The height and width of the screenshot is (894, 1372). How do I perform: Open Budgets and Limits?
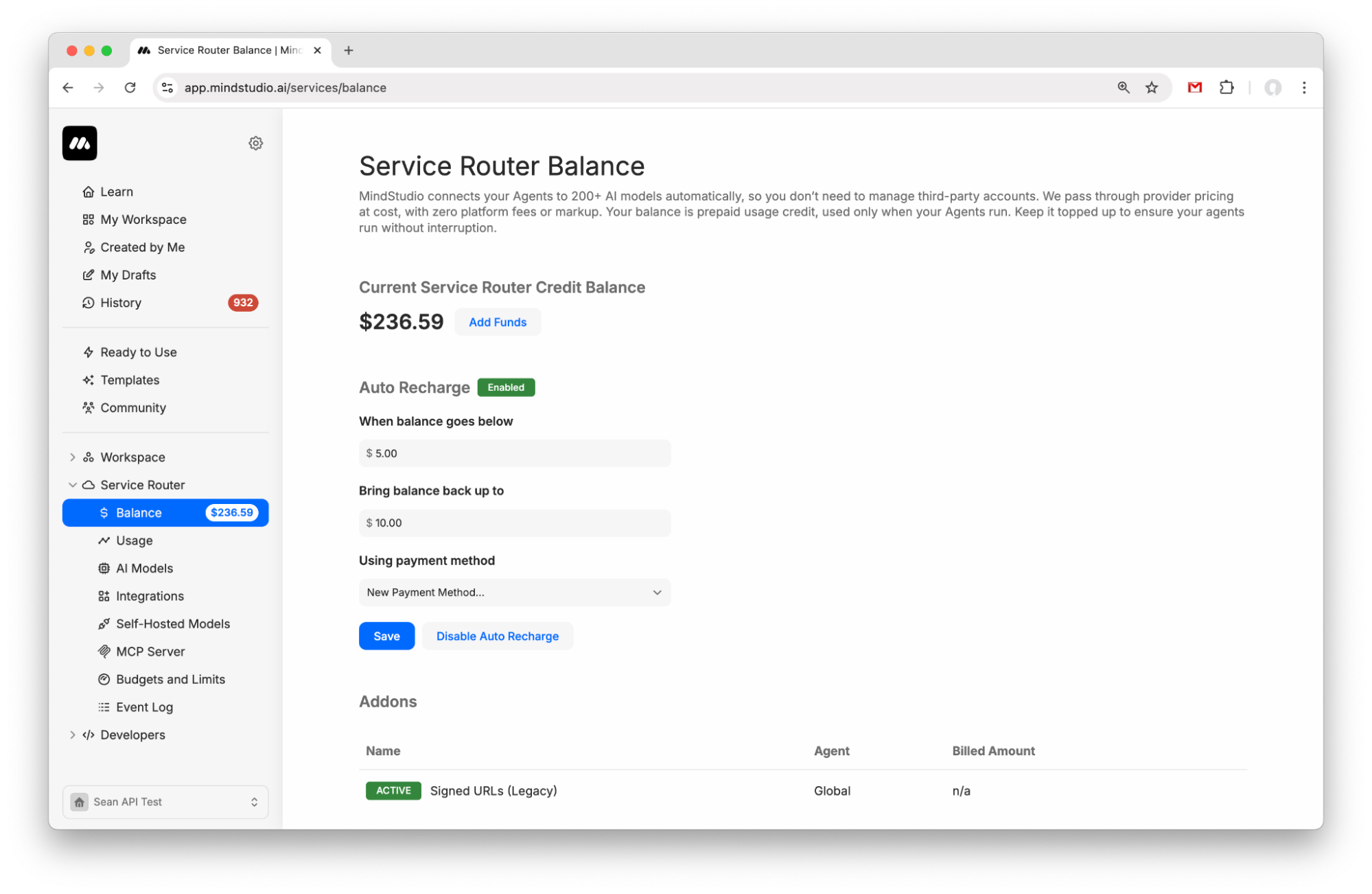point(170,679)
